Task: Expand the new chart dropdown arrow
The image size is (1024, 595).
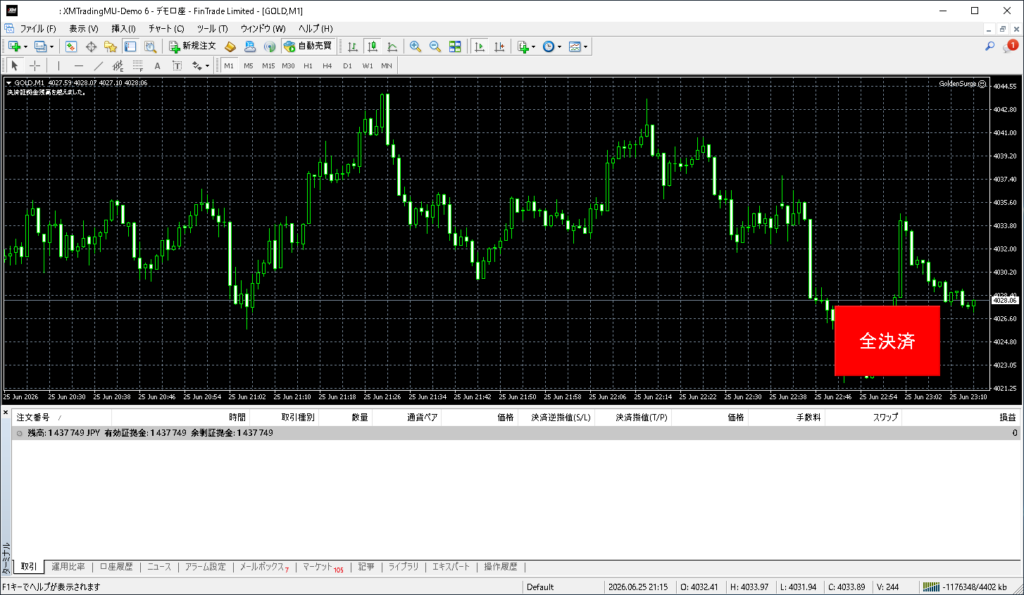Action: tap(25, 47)
